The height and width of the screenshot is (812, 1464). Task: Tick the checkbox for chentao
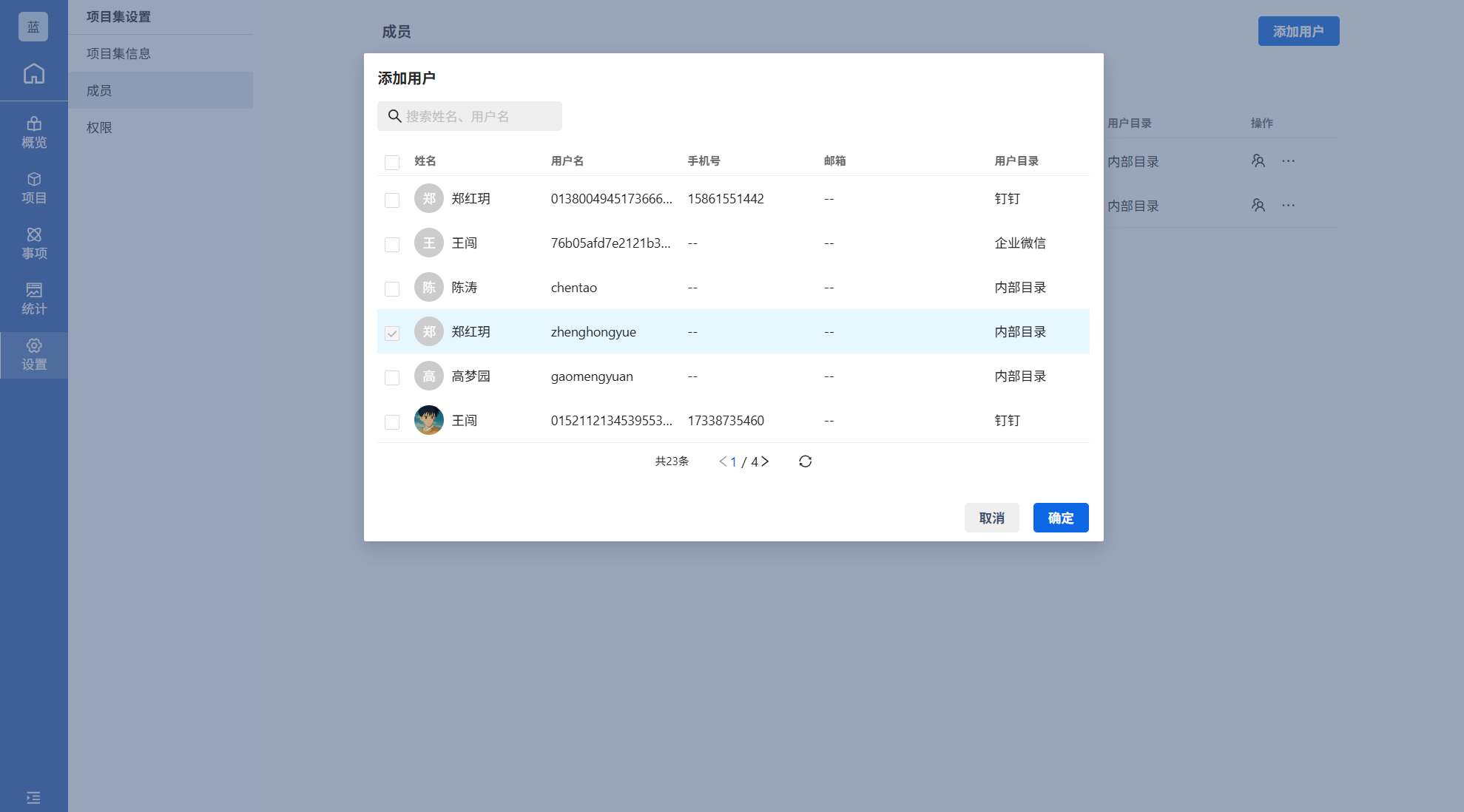click(392, 288)
